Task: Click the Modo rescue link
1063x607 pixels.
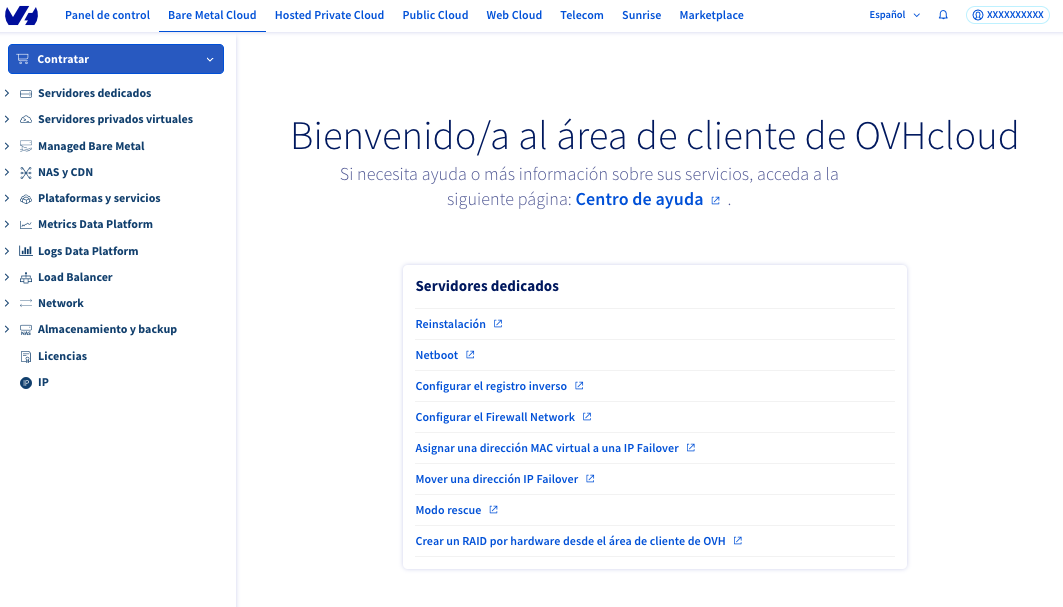Action: coord(449,509)
